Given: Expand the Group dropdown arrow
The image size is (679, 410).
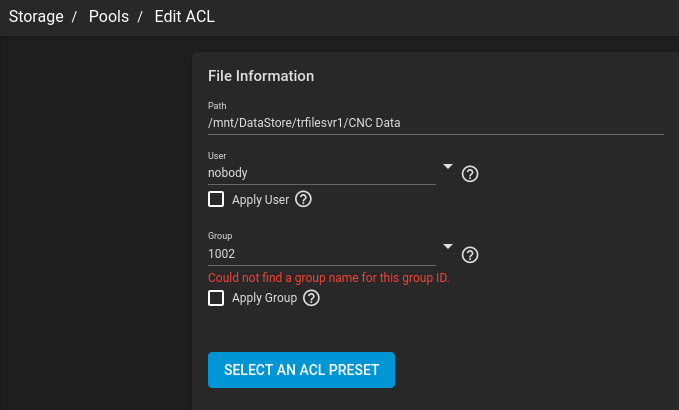Looking at the screenshot, I should (448, 247).
